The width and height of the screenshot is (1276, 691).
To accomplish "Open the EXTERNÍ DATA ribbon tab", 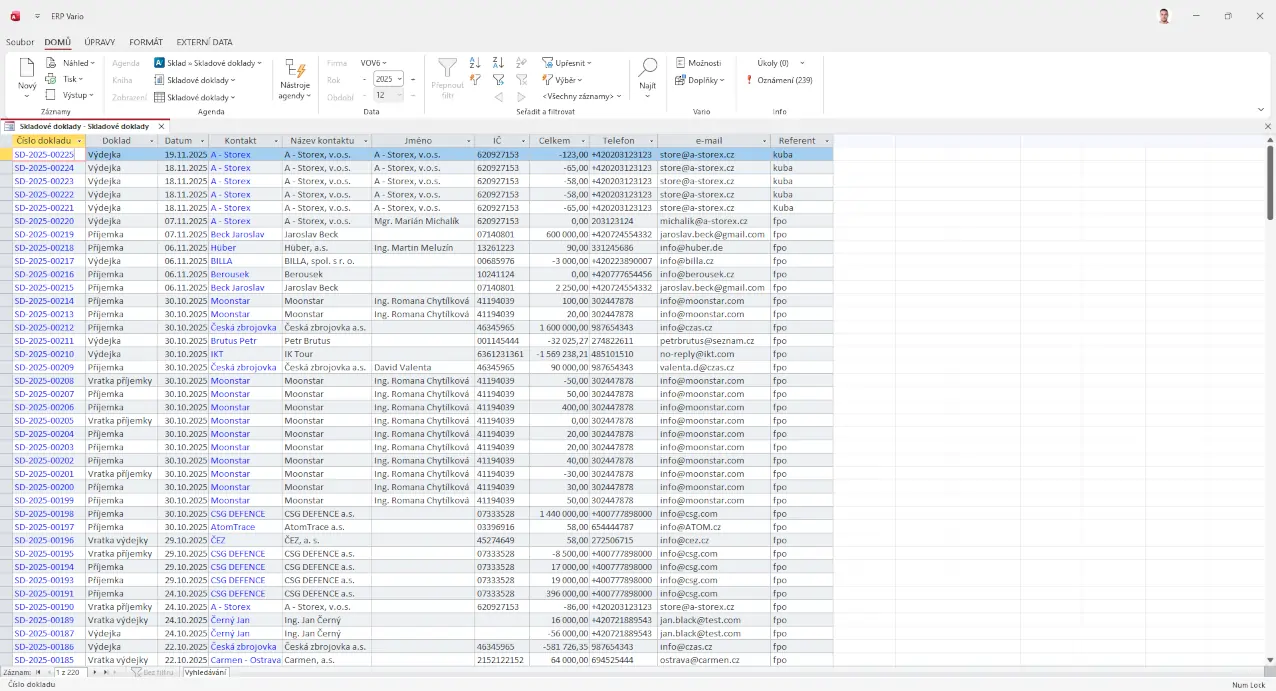I will coord(204,42).
